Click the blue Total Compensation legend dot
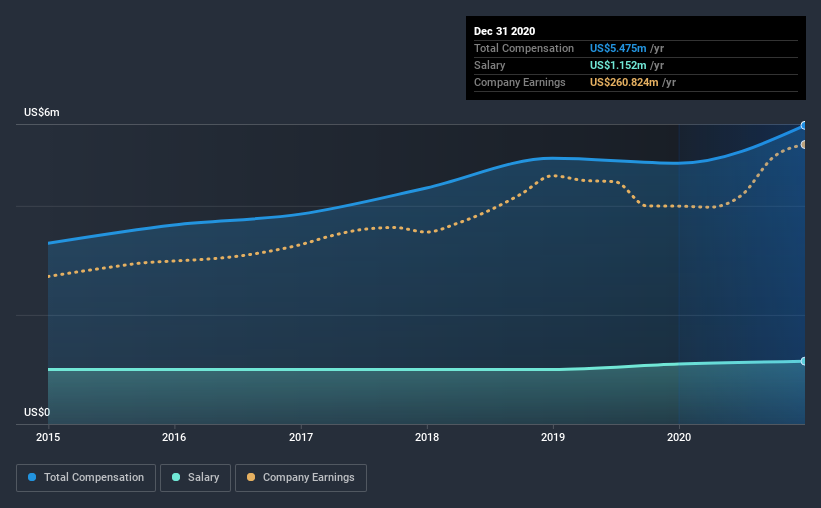This screenshot has width=821, height=508. pyautogui.click(x=32, y=477)
